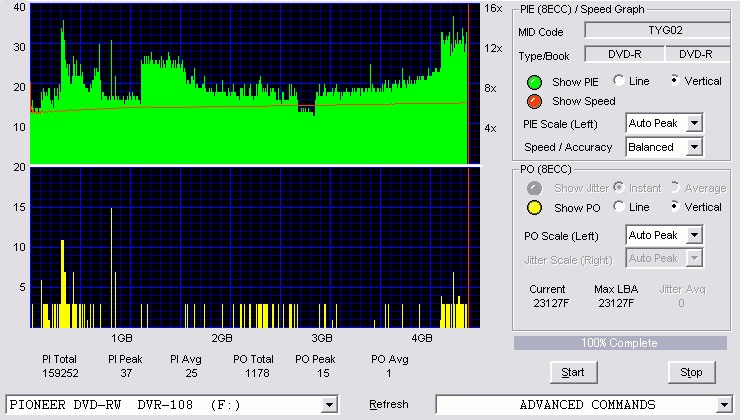The height and width of the screenshot is (420, 742).
Task: Click the Show Jitter label
Action: (581, 188)
